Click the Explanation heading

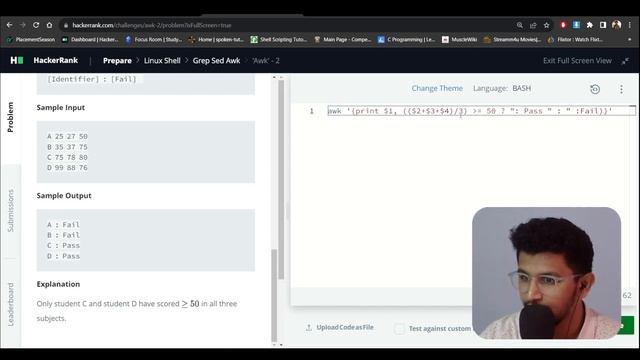58,284
